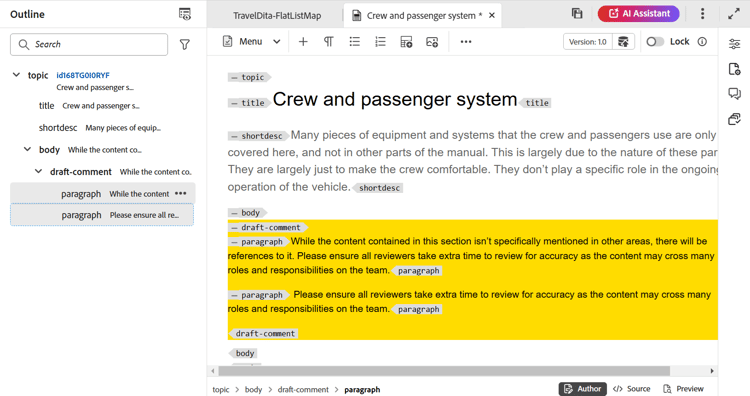Open the Menu dropdown arrow
Image resolution: width=750 pixels, height=396 pixels.
[276, 42]
